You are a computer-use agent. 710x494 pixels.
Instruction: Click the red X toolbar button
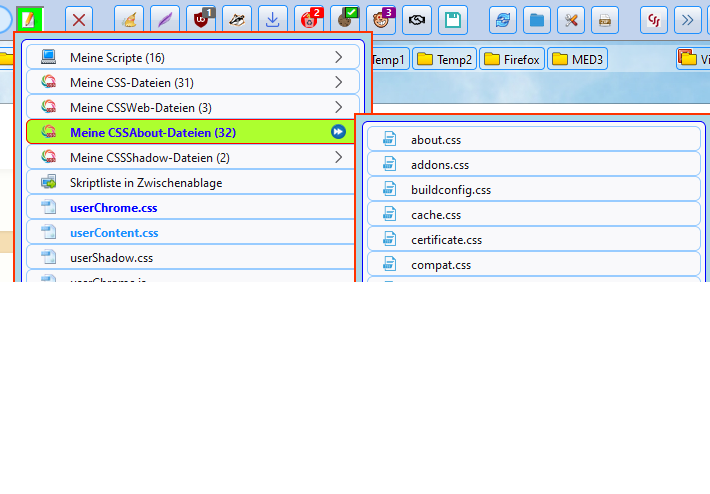coord(79,19)
